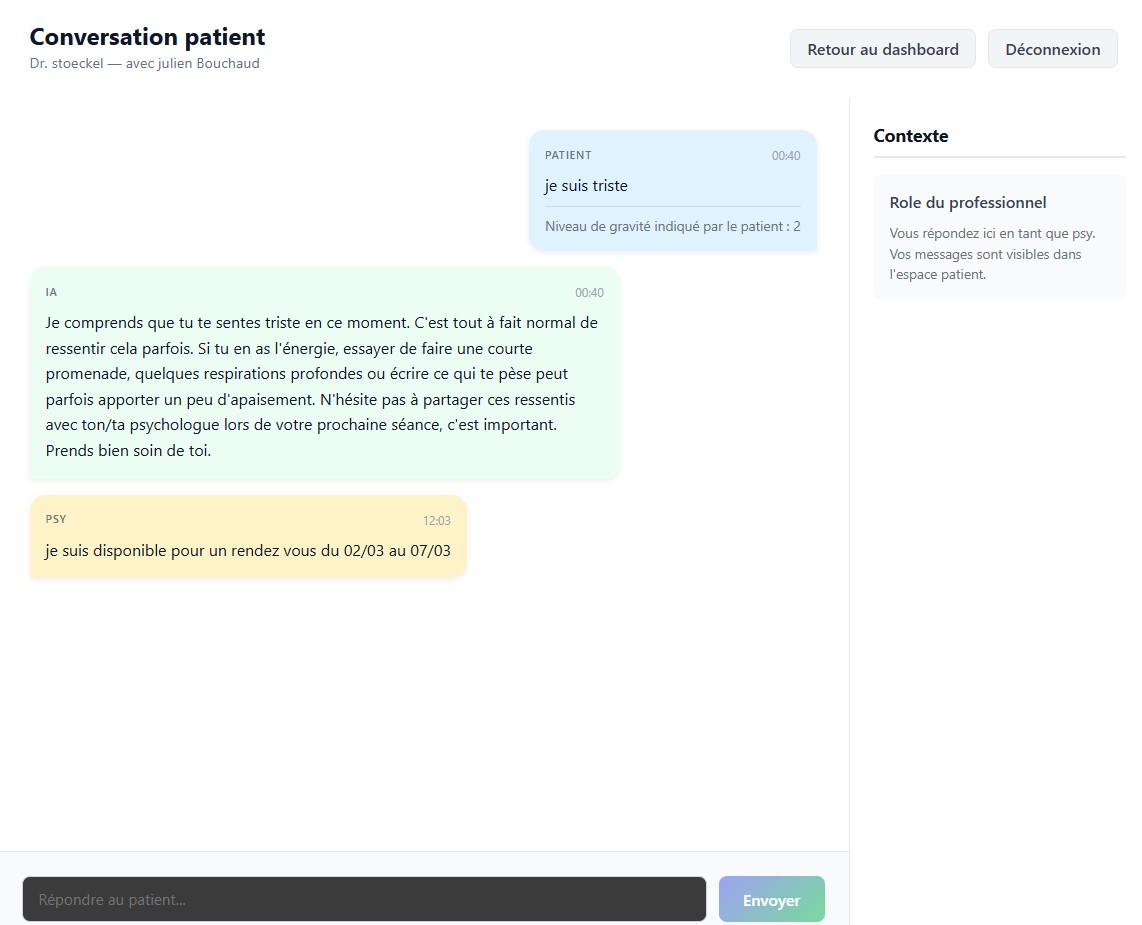
Task: Log out with the Déconnexion button
Action: click(x=1052, y=49)
